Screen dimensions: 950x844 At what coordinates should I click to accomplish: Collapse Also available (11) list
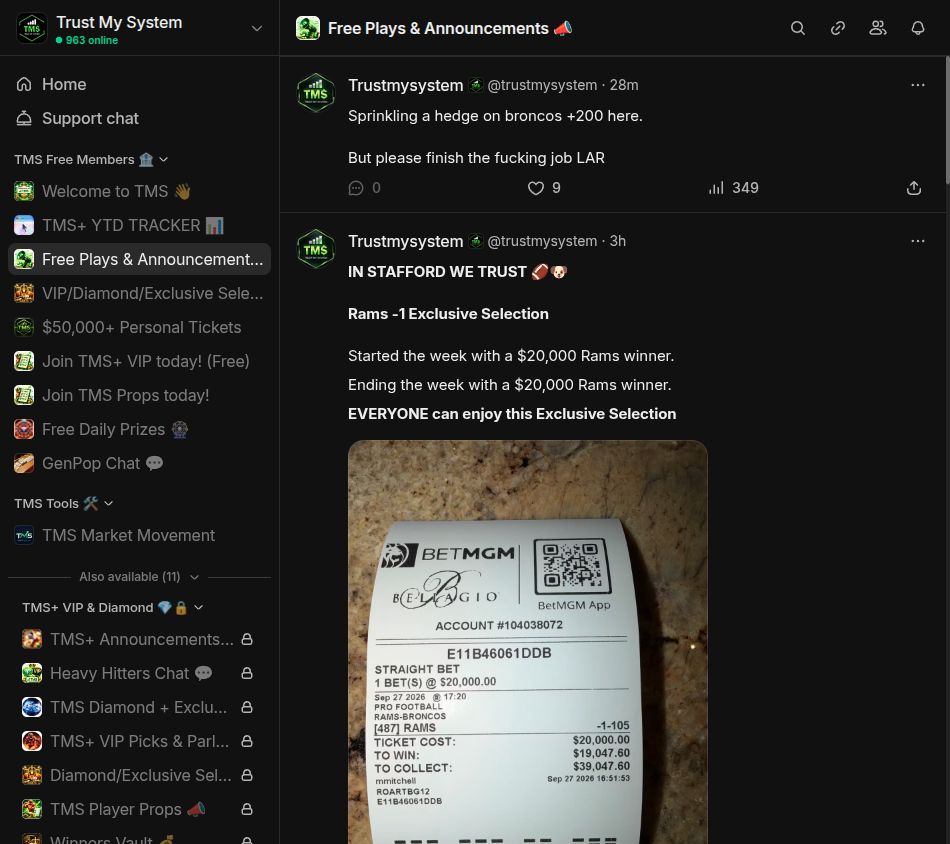tap(139, 577)
